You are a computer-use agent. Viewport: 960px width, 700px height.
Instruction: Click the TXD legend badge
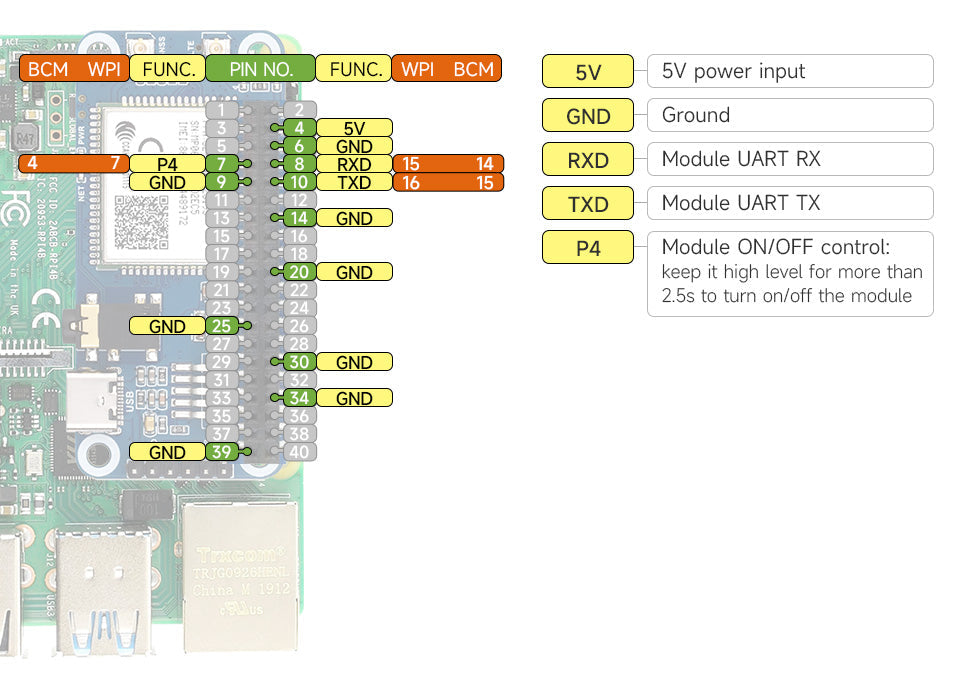coord(587,203)
